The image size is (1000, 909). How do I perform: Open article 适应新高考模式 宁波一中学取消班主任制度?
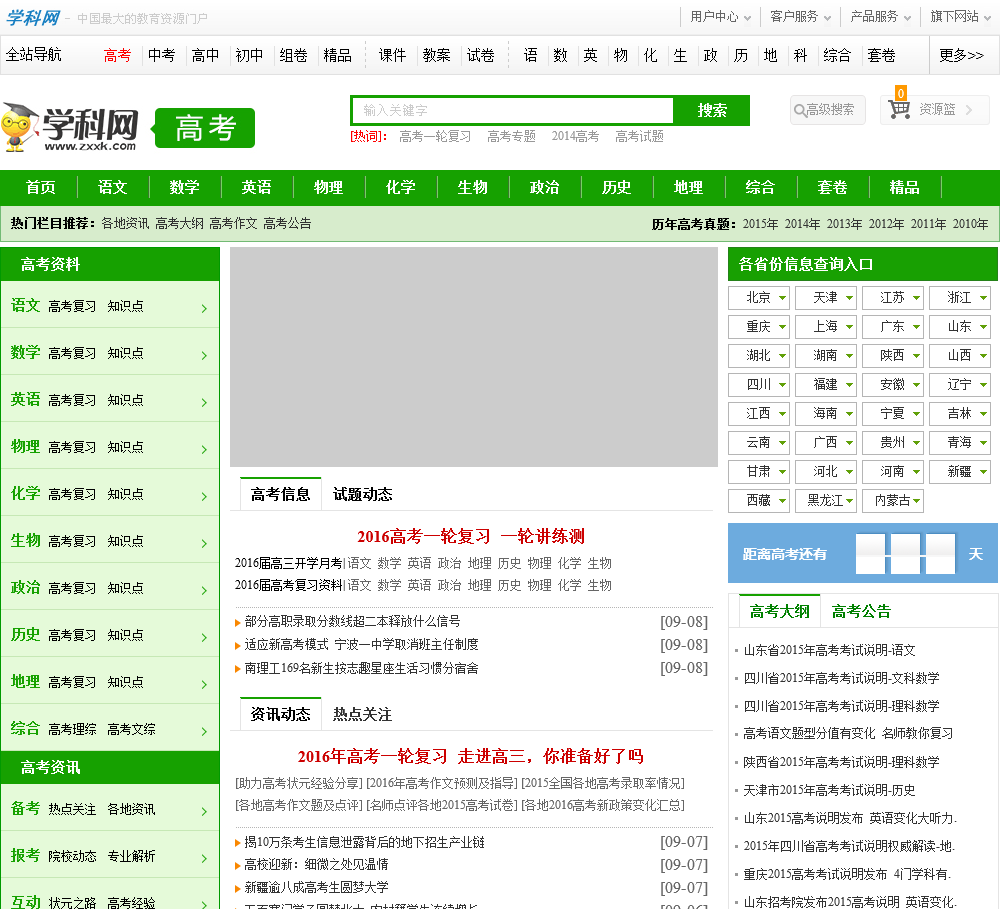pos(362,645)
